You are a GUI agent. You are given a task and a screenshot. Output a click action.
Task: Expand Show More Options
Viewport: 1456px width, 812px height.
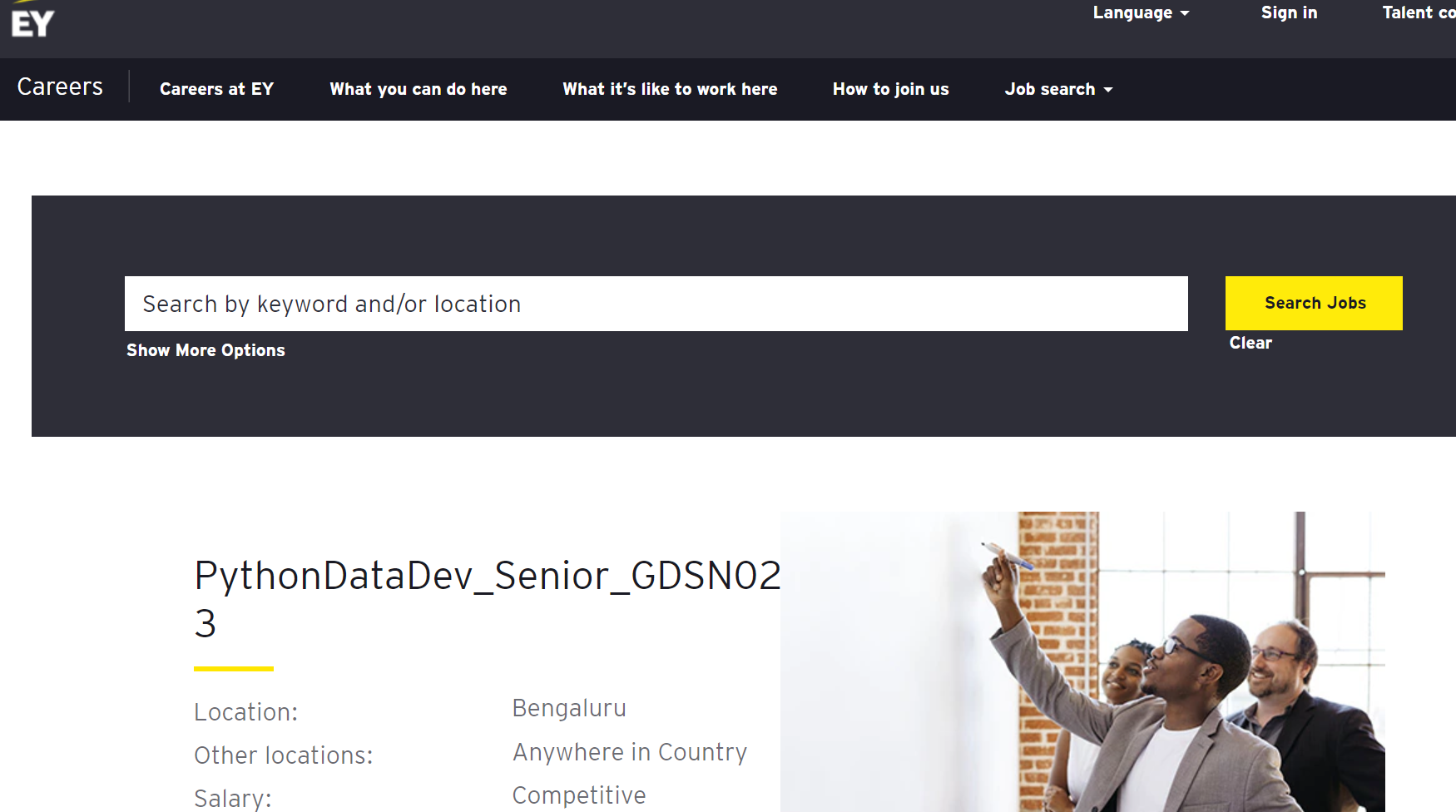(x=206, y=350)
